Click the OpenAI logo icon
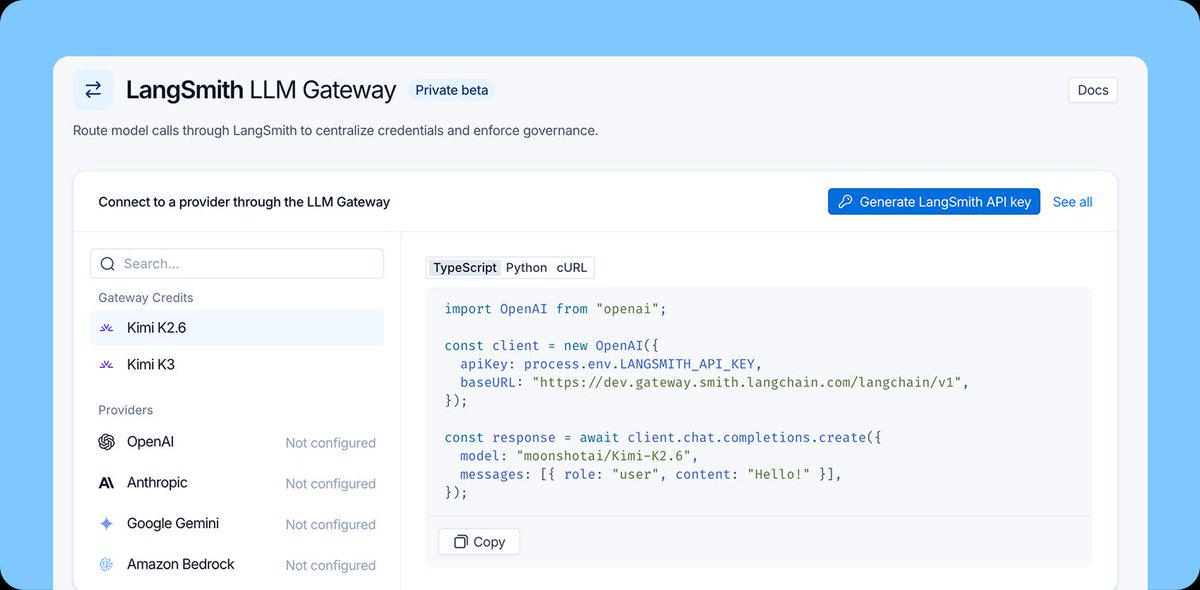This screenshot has height=590, width=1200. (107, 442)
